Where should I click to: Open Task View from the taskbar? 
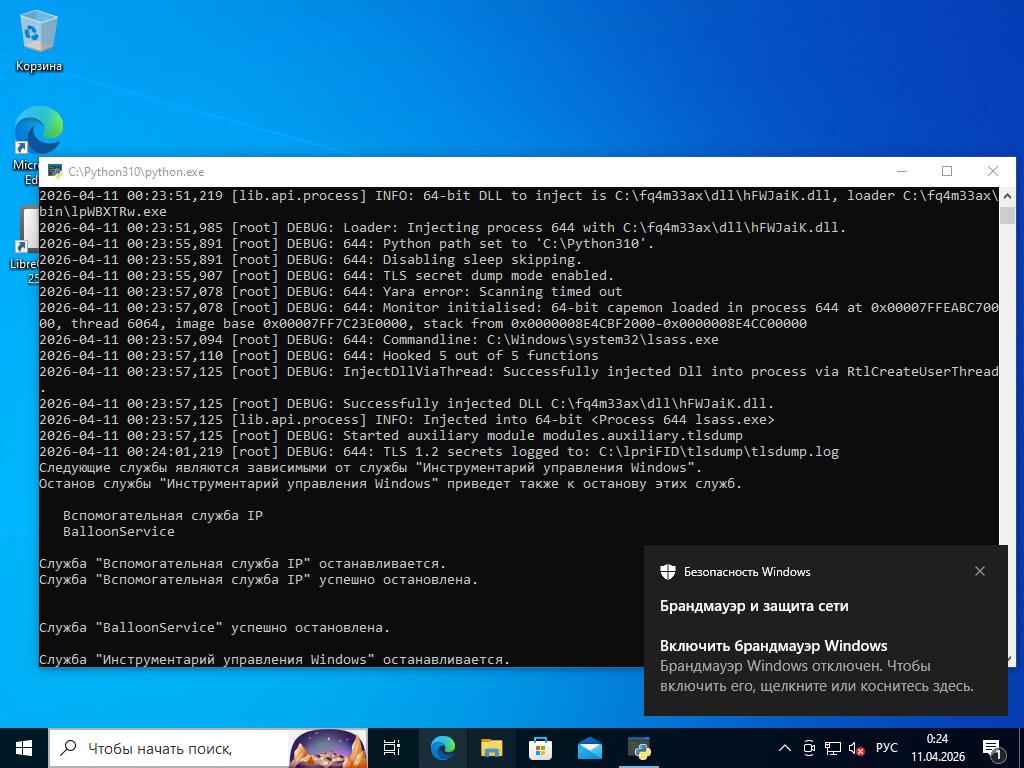(392, 748)
